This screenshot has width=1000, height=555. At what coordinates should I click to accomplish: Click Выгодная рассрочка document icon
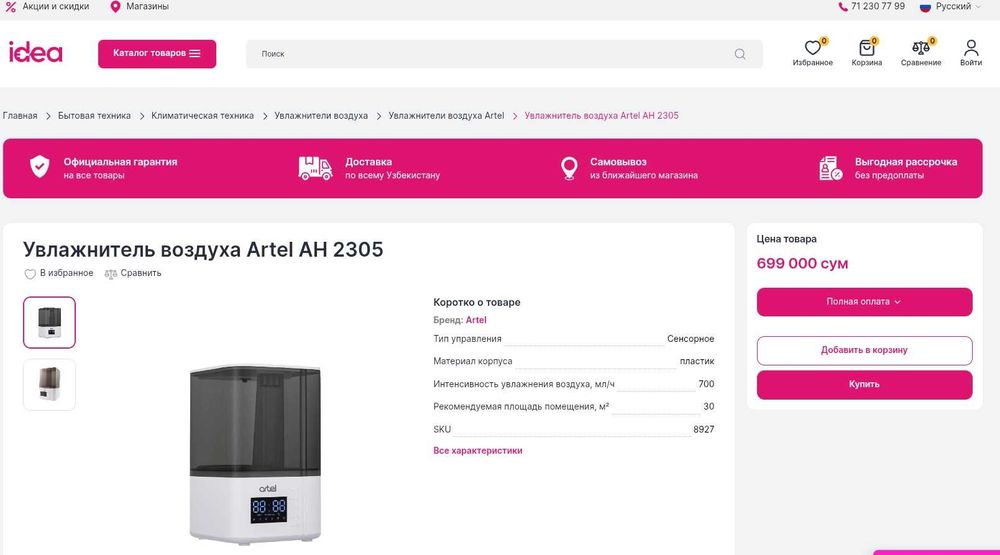[830, 168]
